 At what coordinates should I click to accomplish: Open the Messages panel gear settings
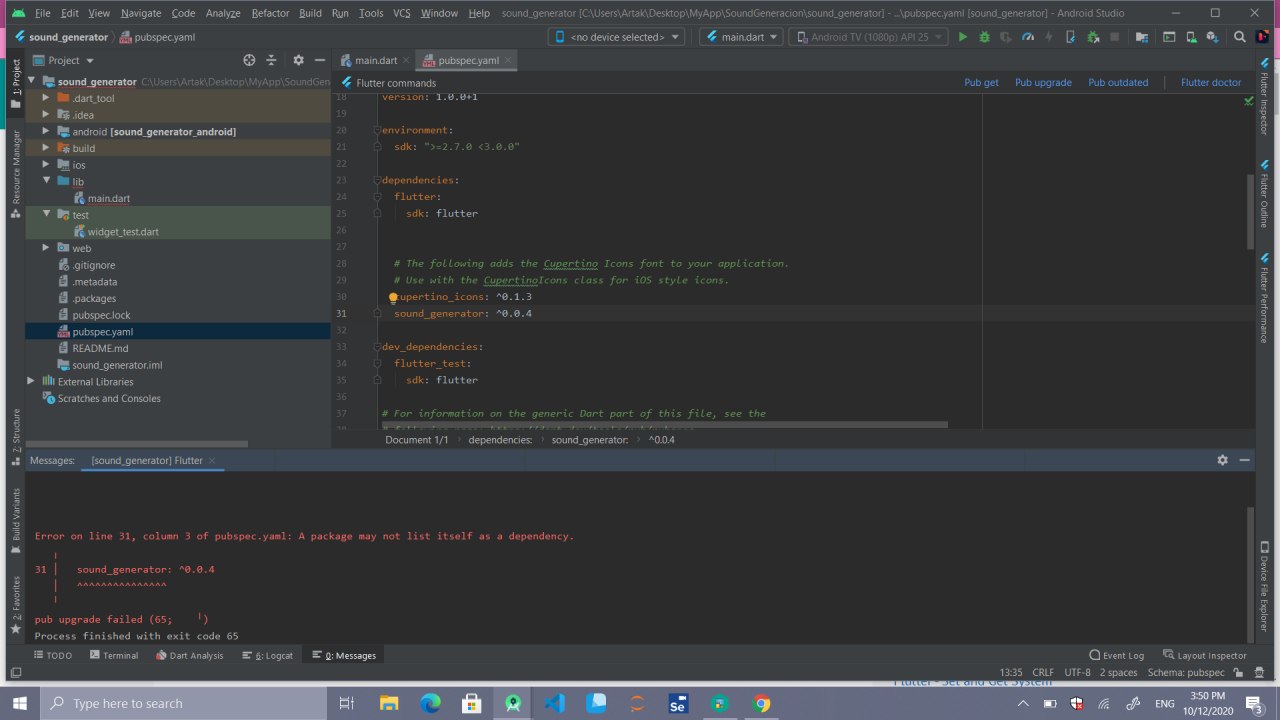(1222, 460)
